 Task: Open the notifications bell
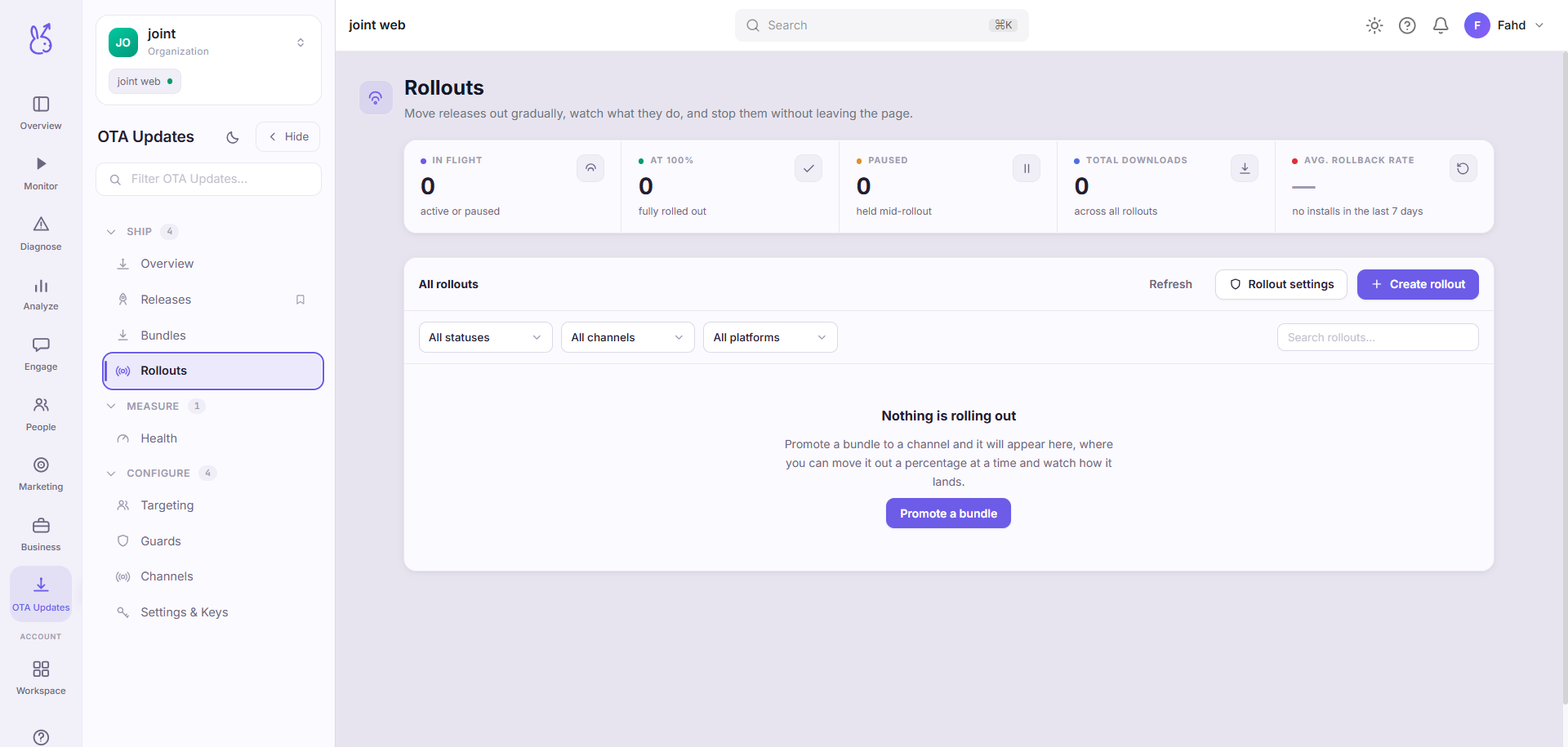(x=1441, y=25)
